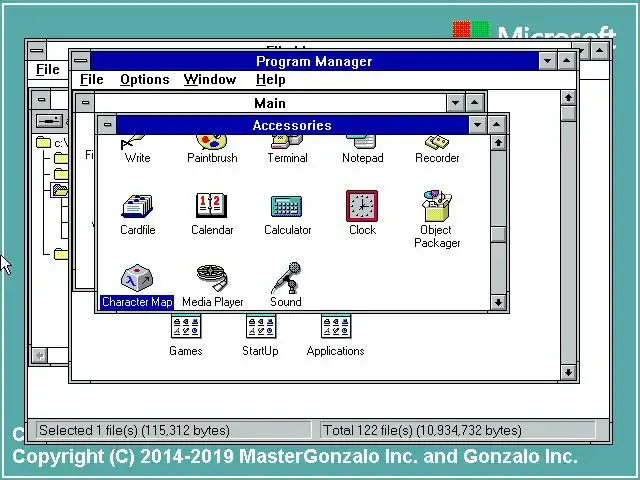Click the 'Total 122 file(s)' status text
Screen dimensions: 640x480
422,430
